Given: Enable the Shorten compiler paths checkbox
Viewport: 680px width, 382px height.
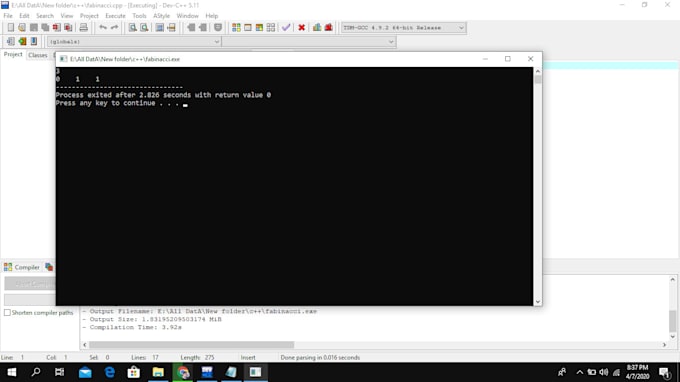Looking at the screenshot, I should click(7, 312).
